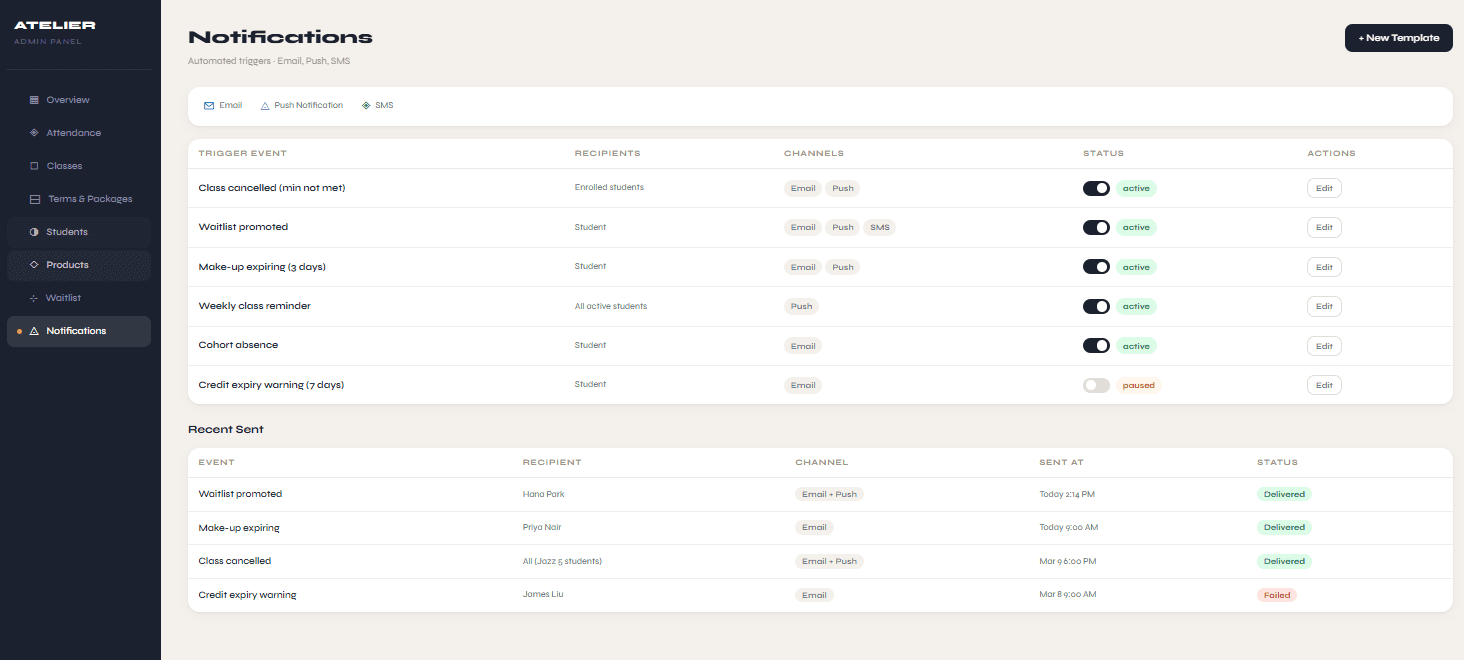The height and width of the screenshot is (660, 1464).
Task: Click Email tag in James Liu row
Action: [814, 595]
